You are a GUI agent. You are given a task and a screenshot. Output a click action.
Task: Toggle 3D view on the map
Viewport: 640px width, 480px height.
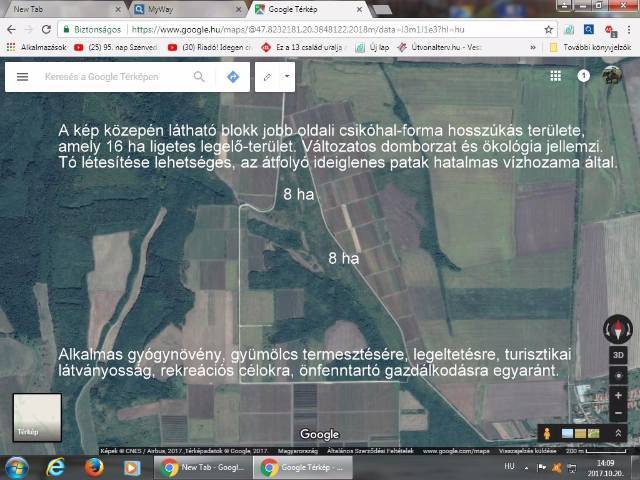[619, 355]
